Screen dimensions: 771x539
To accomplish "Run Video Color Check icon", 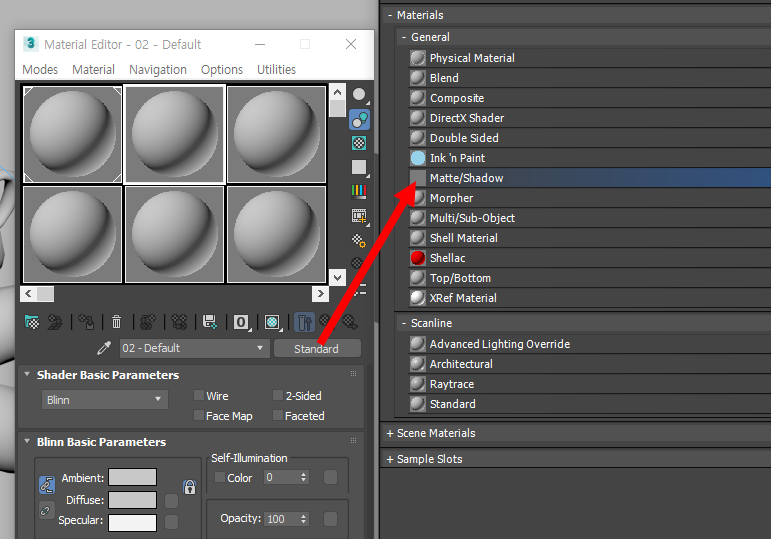I will click(359, 191).
